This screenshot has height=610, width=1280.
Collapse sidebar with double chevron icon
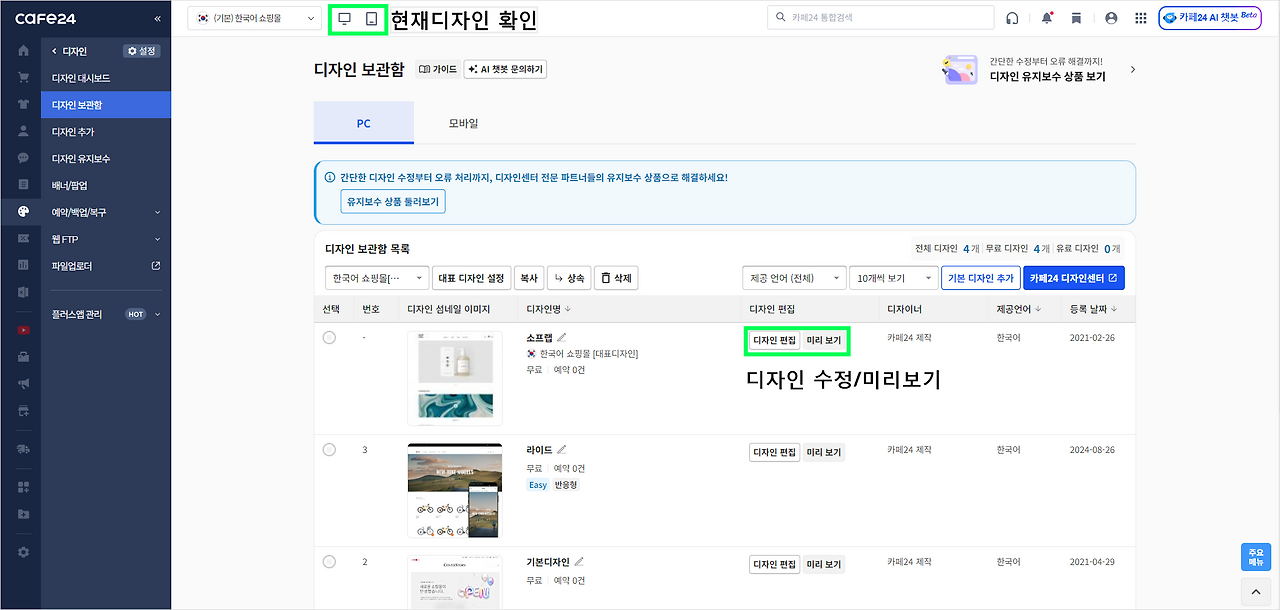pos(157,19)
